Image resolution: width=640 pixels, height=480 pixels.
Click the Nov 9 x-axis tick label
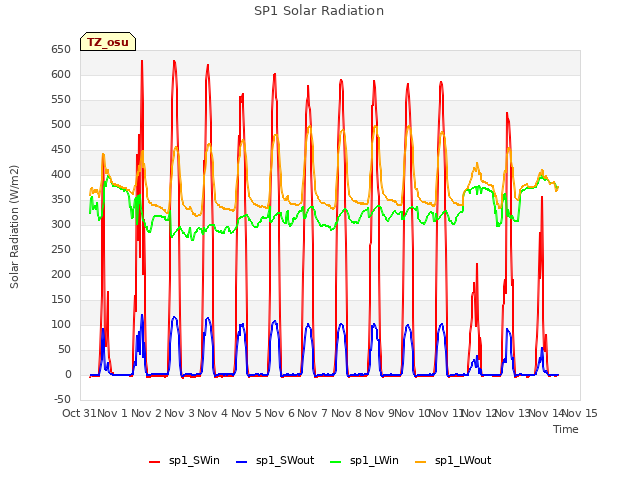pos(379,413)
